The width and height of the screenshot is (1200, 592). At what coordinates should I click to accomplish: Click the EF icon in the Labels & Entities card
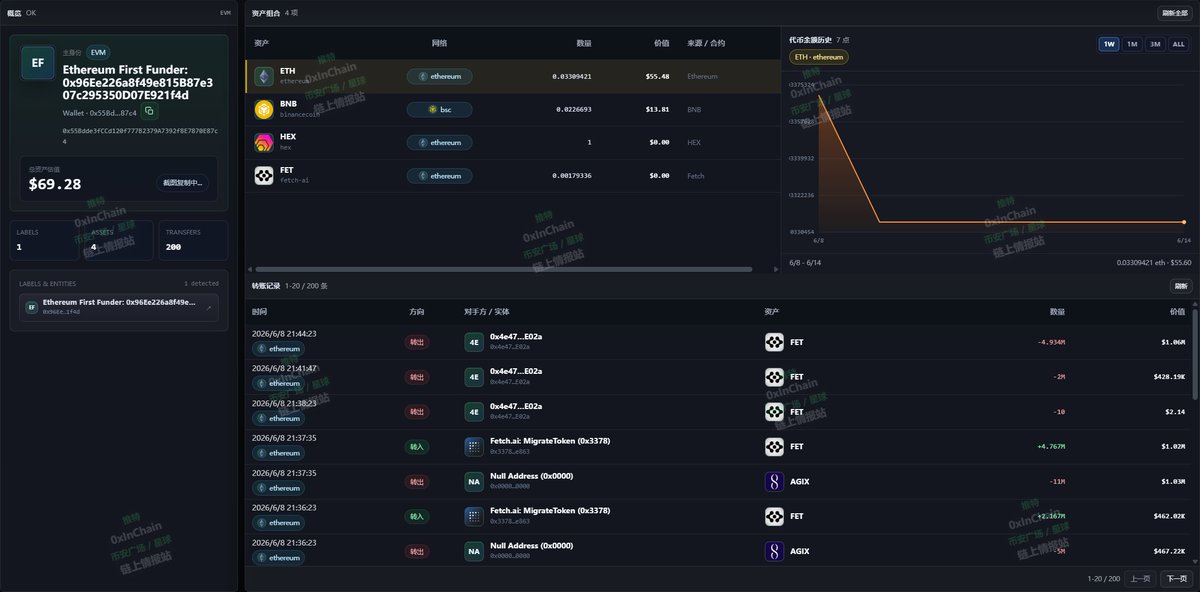[31, 307]
